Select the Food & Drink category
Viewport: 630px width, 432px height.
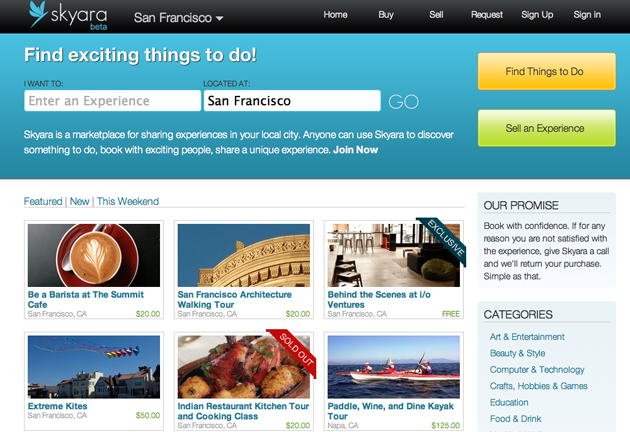click(x=515, y=419)
